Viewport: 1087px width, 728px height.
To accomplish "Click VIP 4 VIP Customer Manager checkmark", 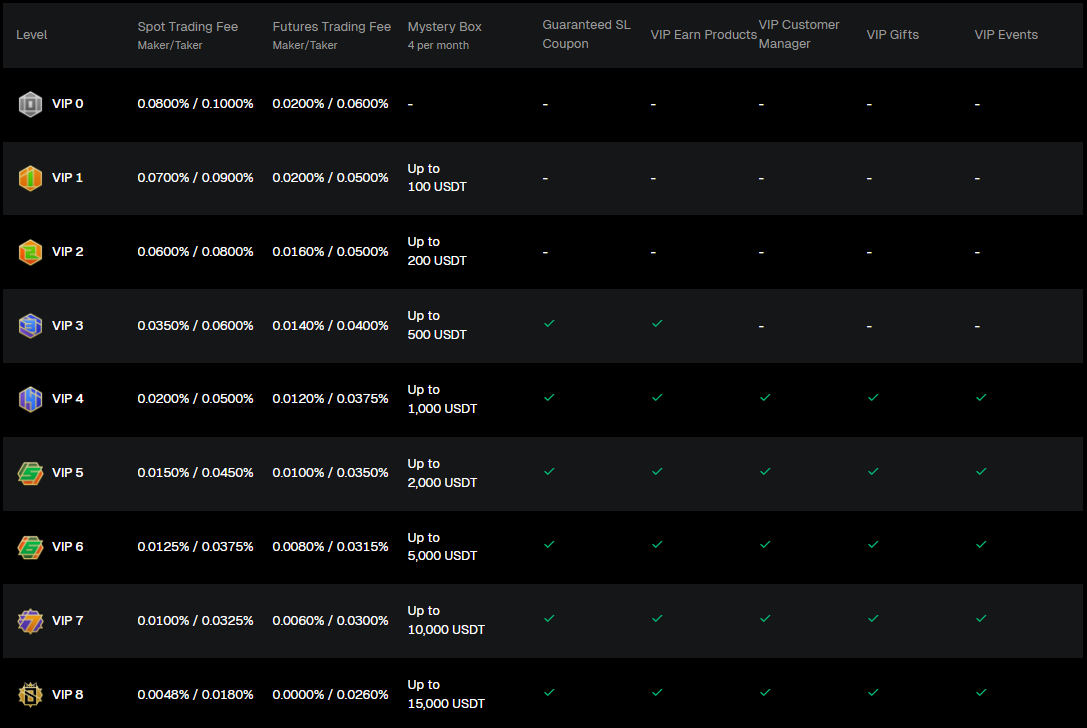I will (765, 397).
